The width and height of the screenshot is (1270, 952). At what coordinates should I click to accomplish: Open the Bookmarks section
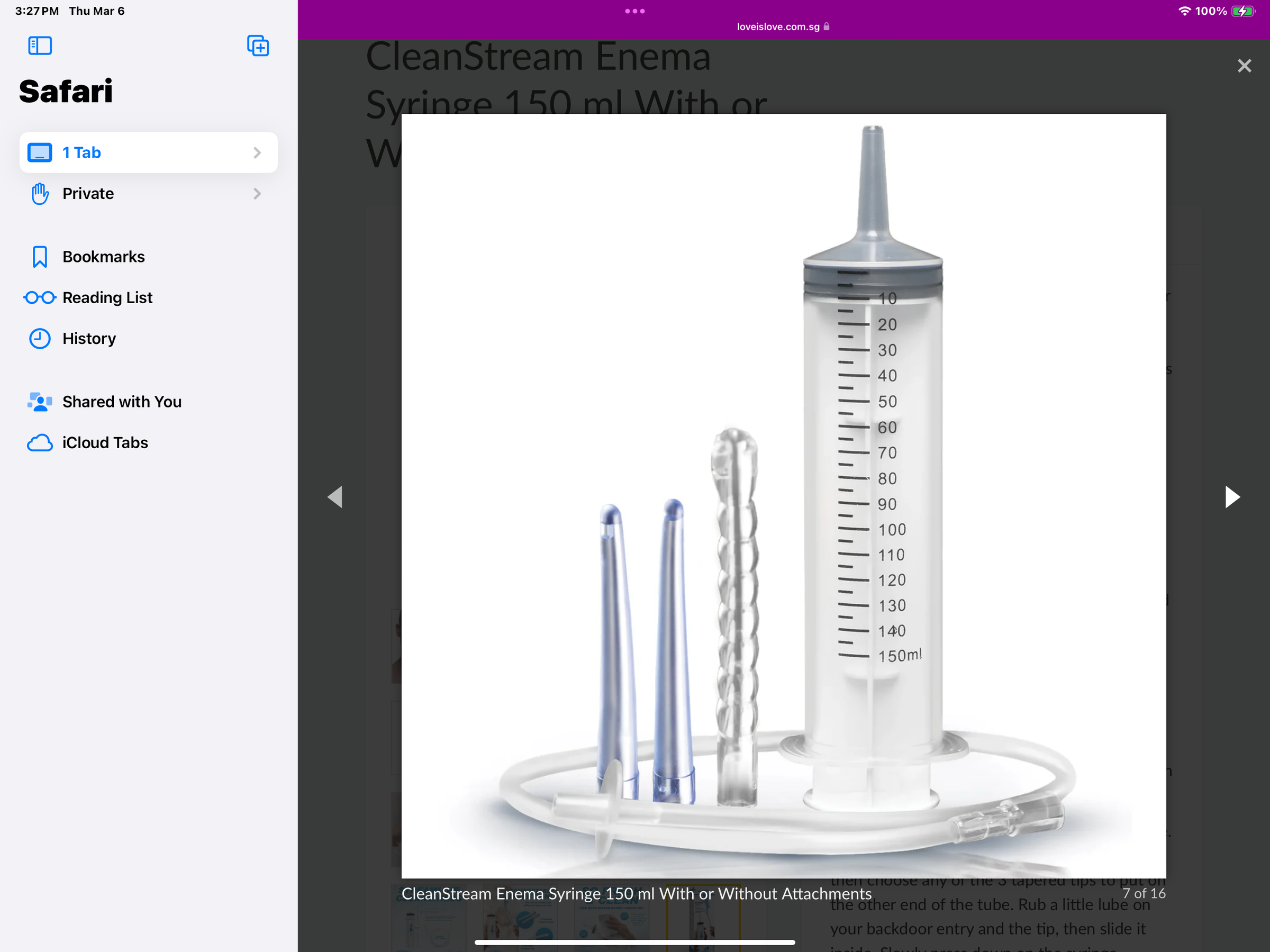tap(103, 257)
